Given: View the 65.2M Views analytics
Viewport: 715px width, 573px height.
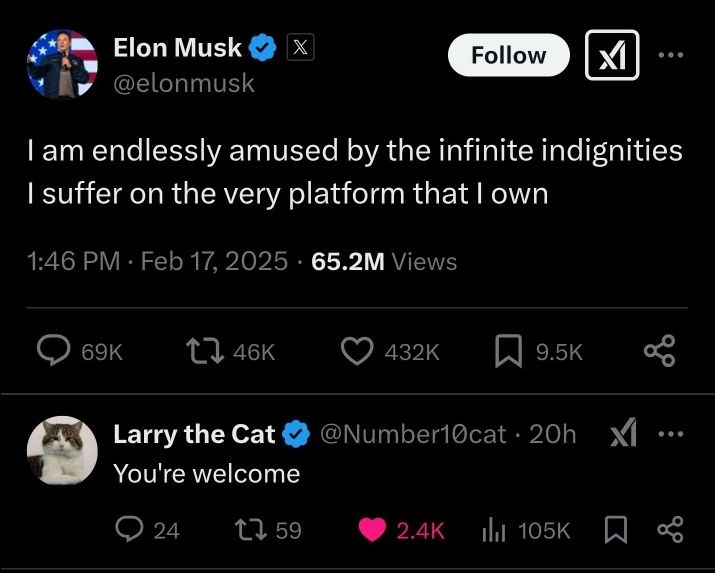Looking at the screenshot, I should pyautogui.click(x=384, y=262).
